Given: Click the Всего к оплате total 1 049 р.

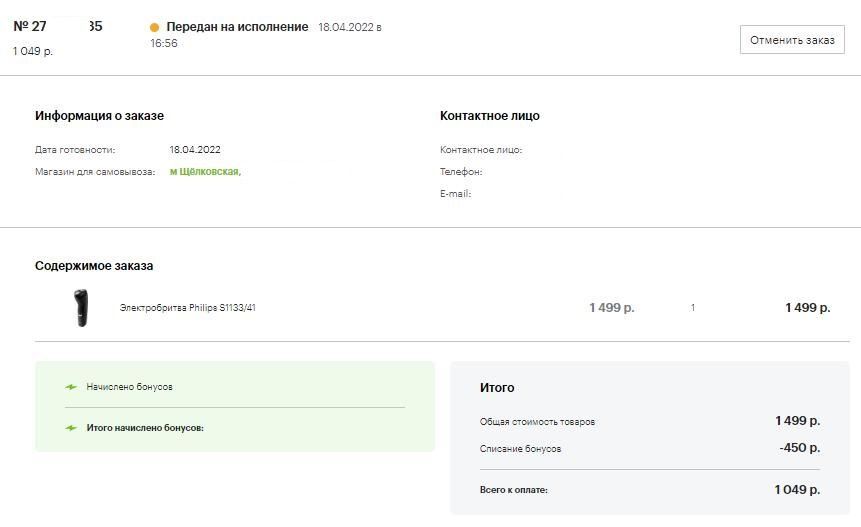Looking at the screenshot, I should tap(797, 490).
